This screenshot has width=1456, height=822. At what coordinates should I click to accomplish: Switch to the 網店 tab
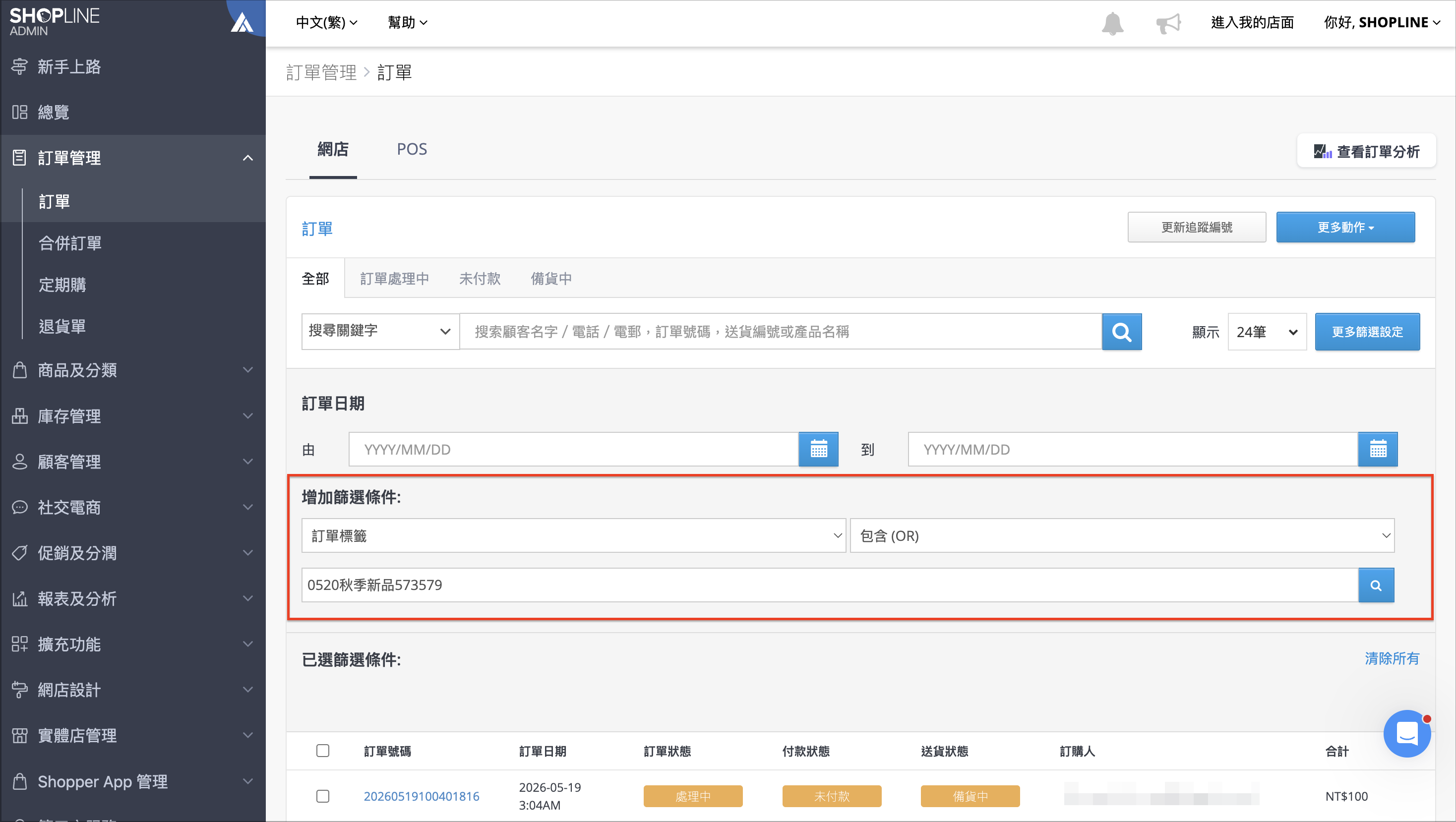point(333,149)
